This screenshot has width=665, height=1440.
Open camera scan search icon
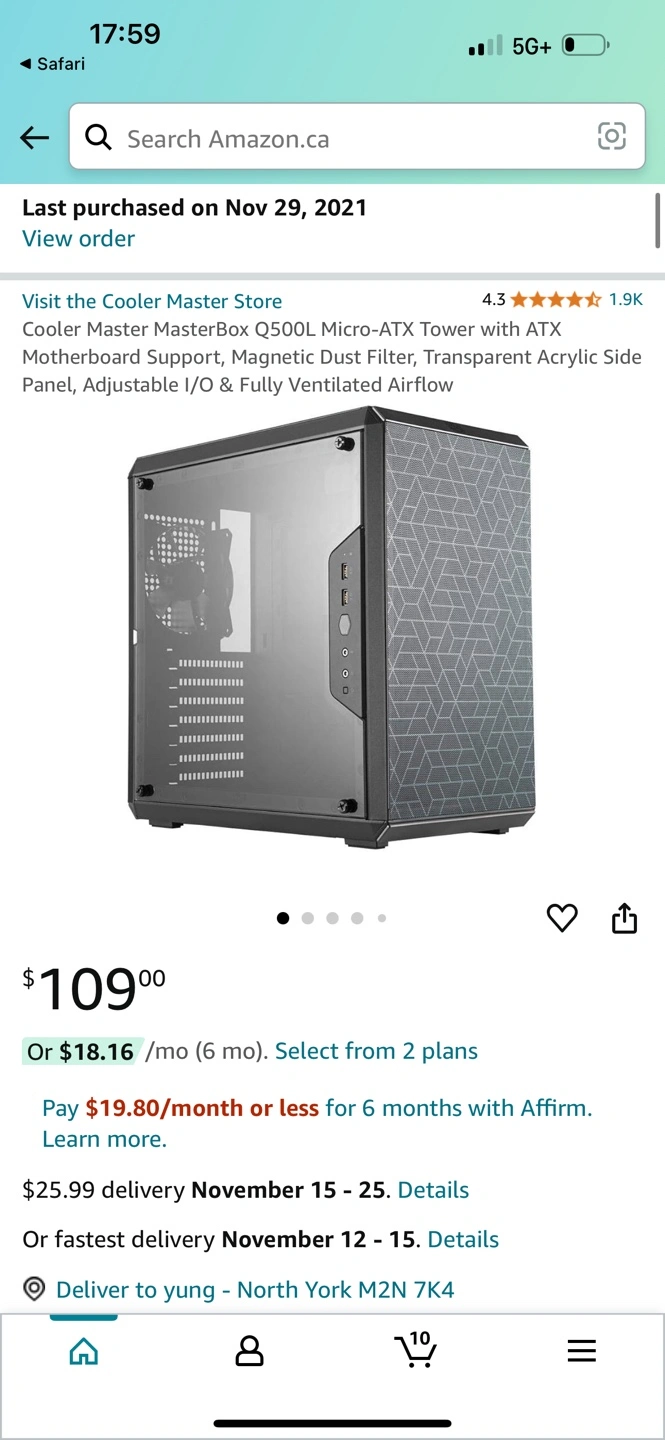pos(612,136)
